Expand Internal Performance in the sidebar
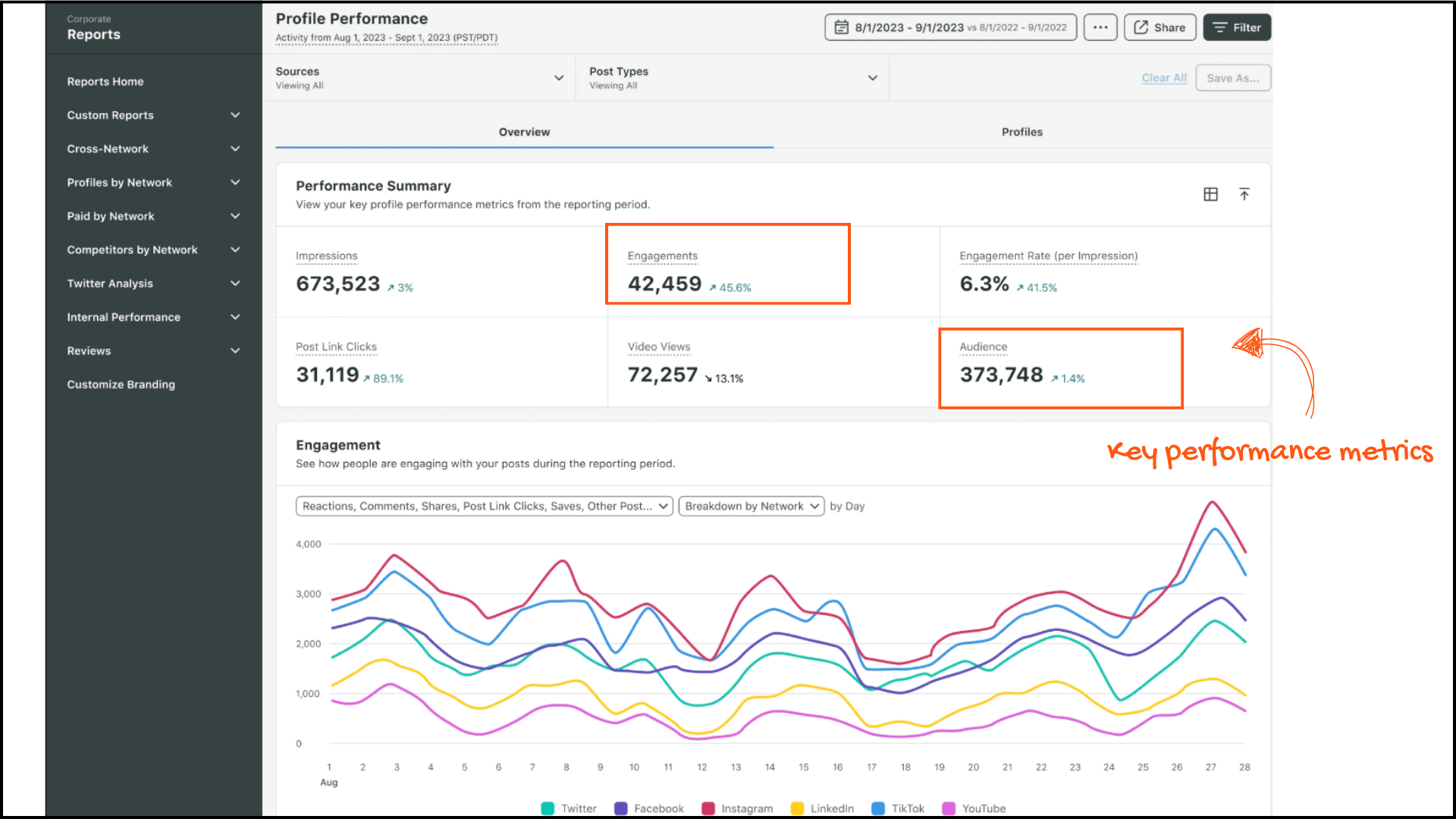Screen dimensions: 1456x819 [x=152, y=317]
